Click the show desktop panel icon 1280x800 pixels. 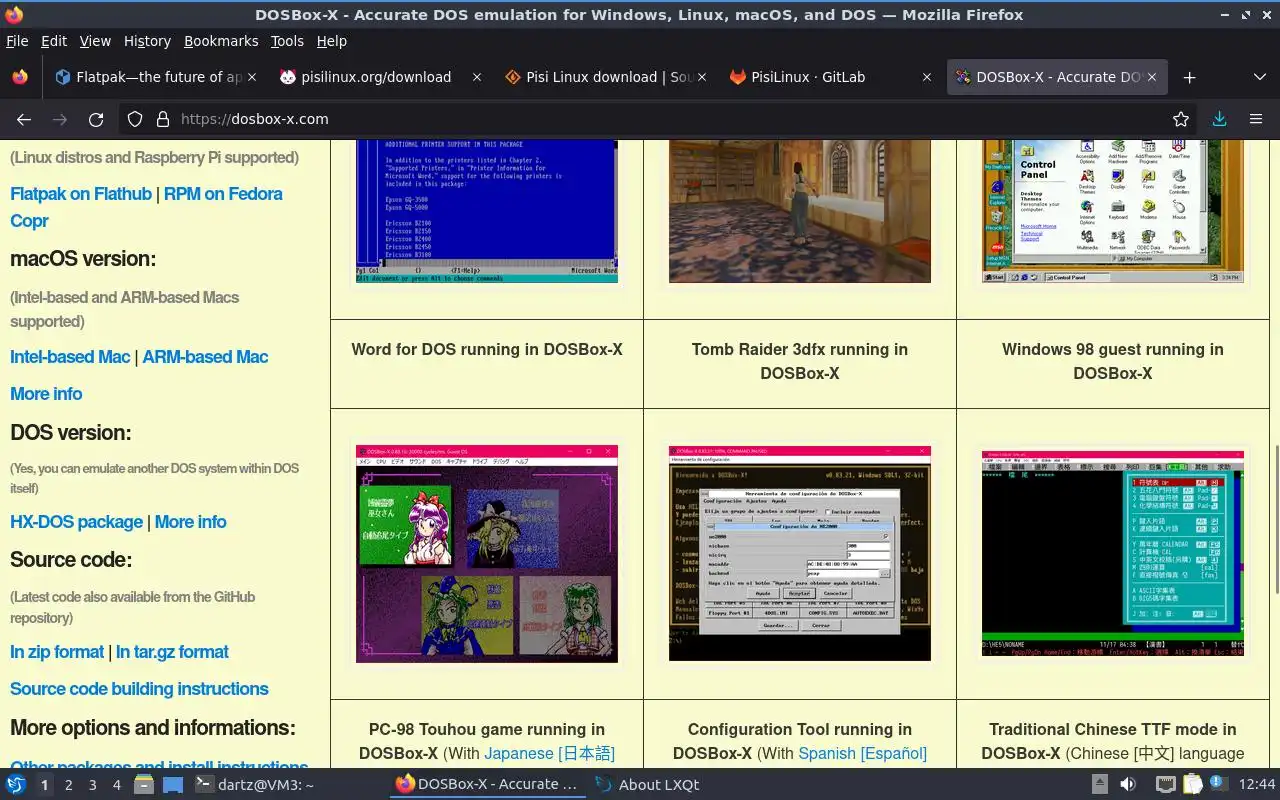(x=172, y=785)
